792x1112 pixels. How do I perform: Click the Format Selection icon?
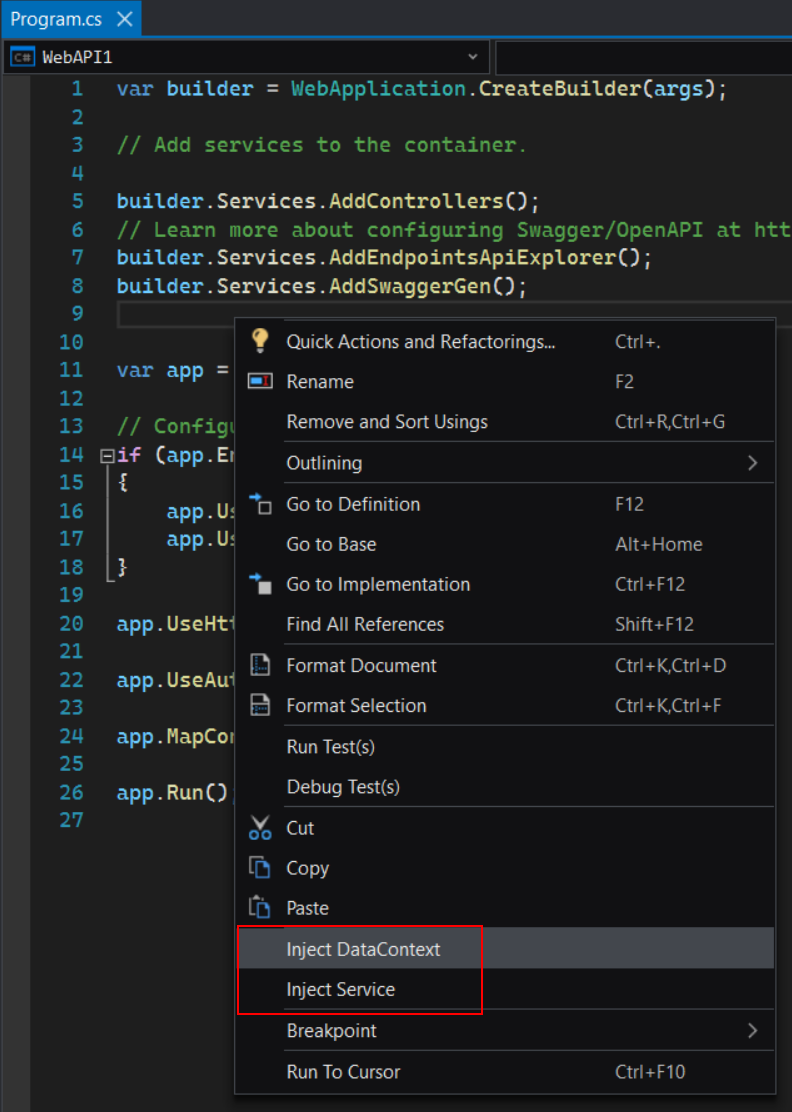(260, 706)
